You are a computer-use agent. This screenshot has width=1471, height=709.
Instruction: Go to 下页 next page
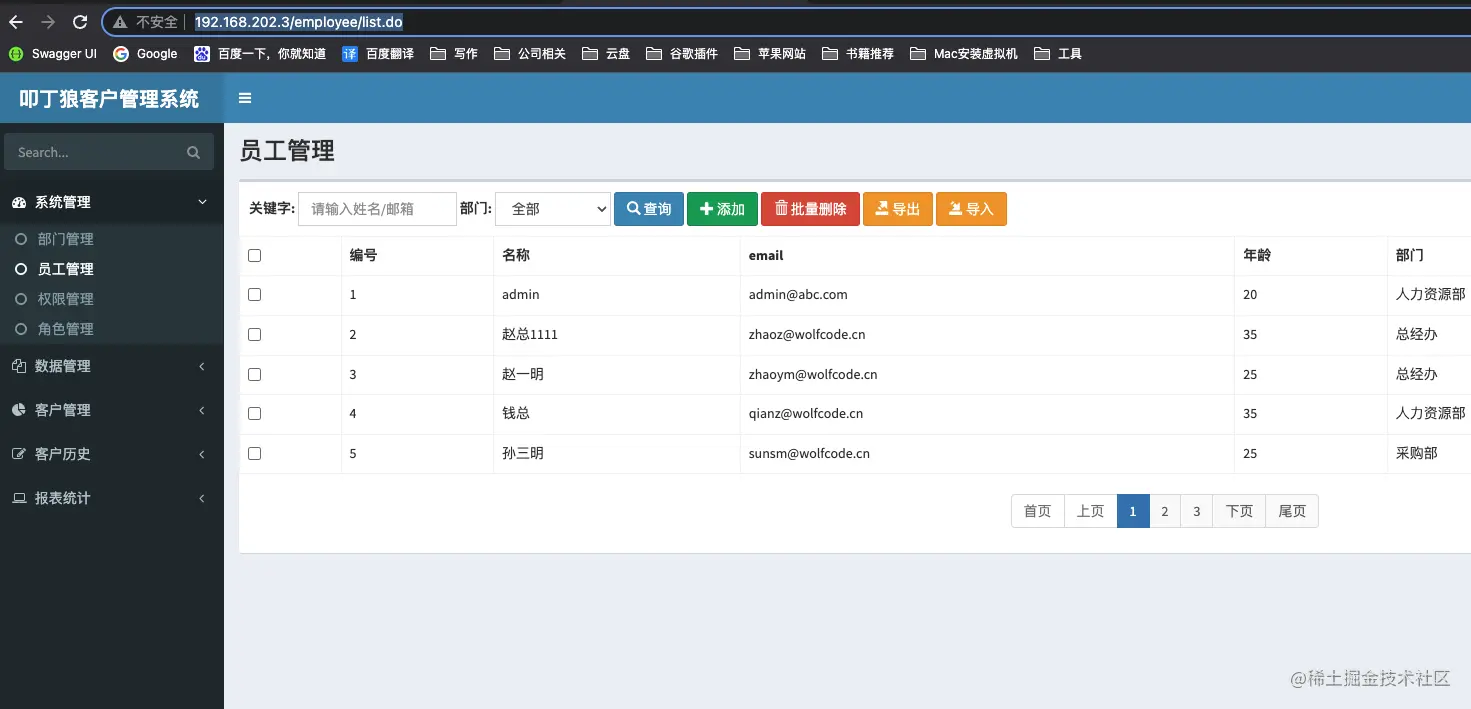pos(1239,511)
